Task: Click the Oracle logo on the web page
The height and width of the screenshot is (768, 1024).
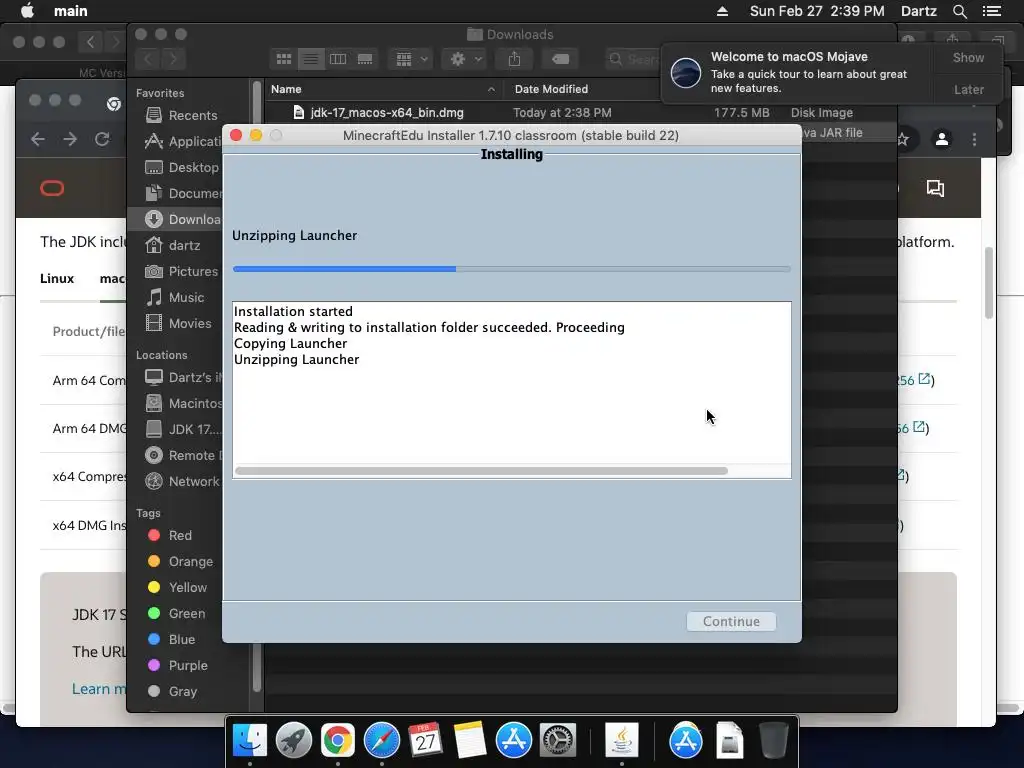Action: pos(52,189)
